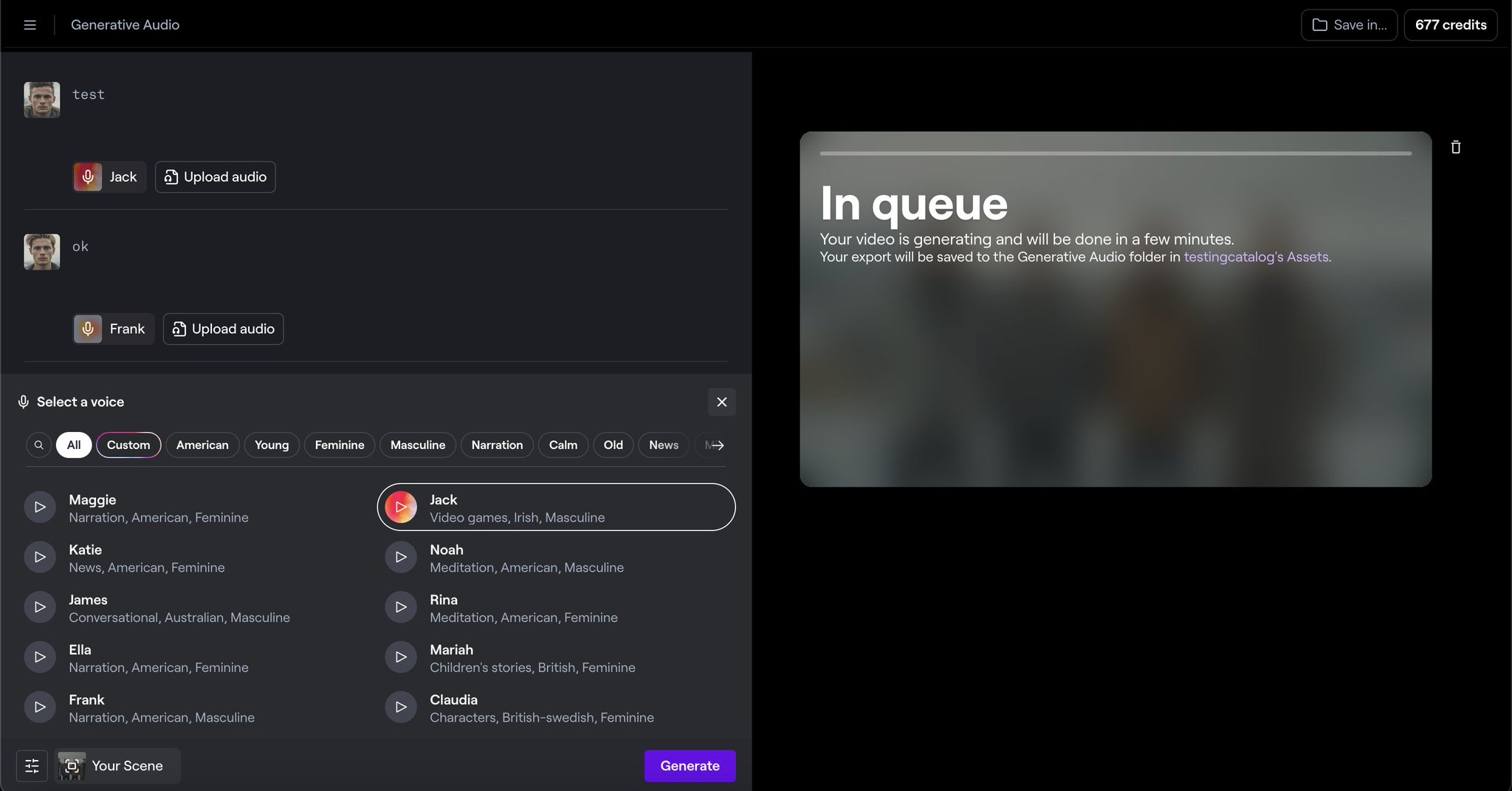The height and width of the screenshot is (791, 1512).
Task: Play Jack voice preview
Action: pos(401,507)
